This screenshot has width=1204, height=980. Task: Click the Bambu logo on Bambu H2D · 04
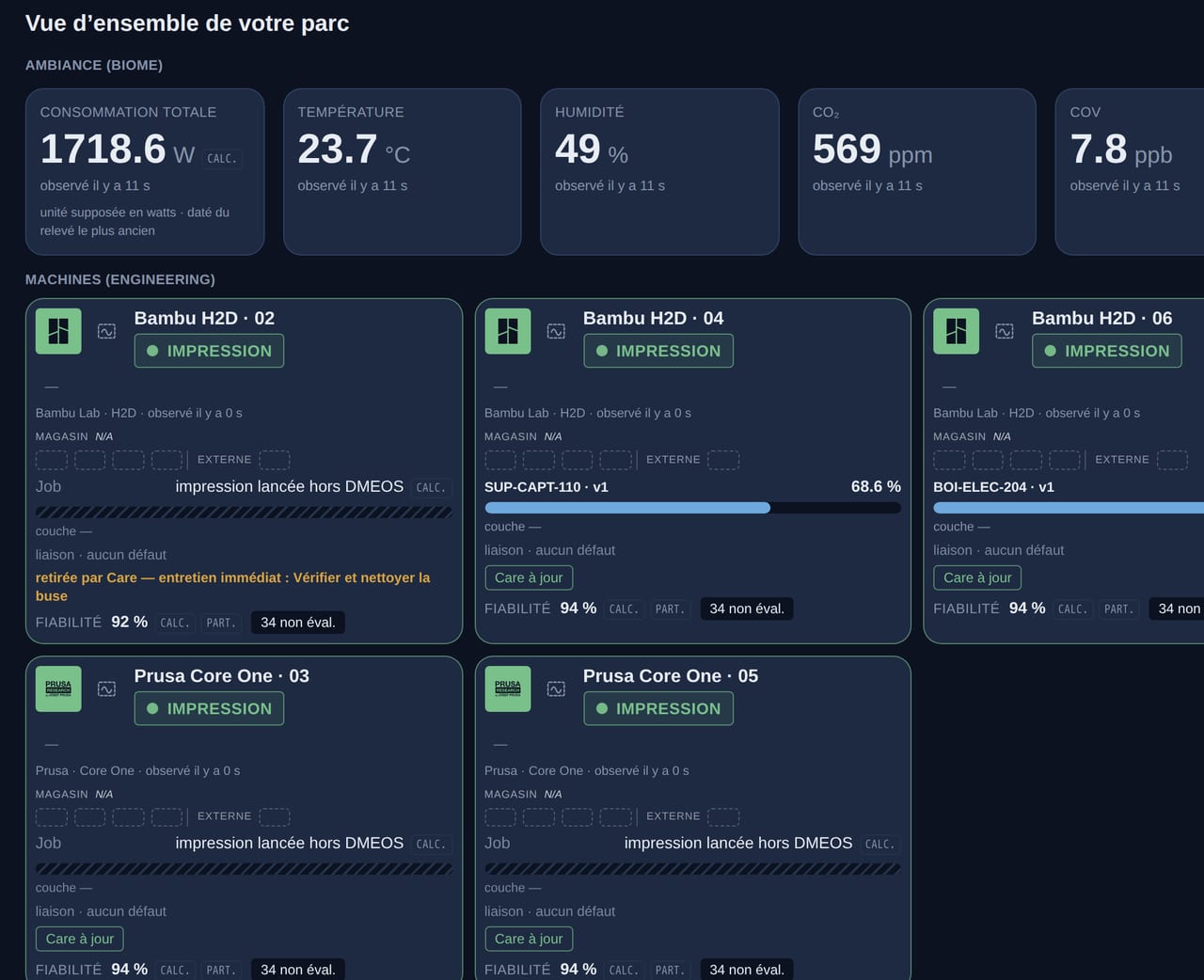[x=508, y=331]
